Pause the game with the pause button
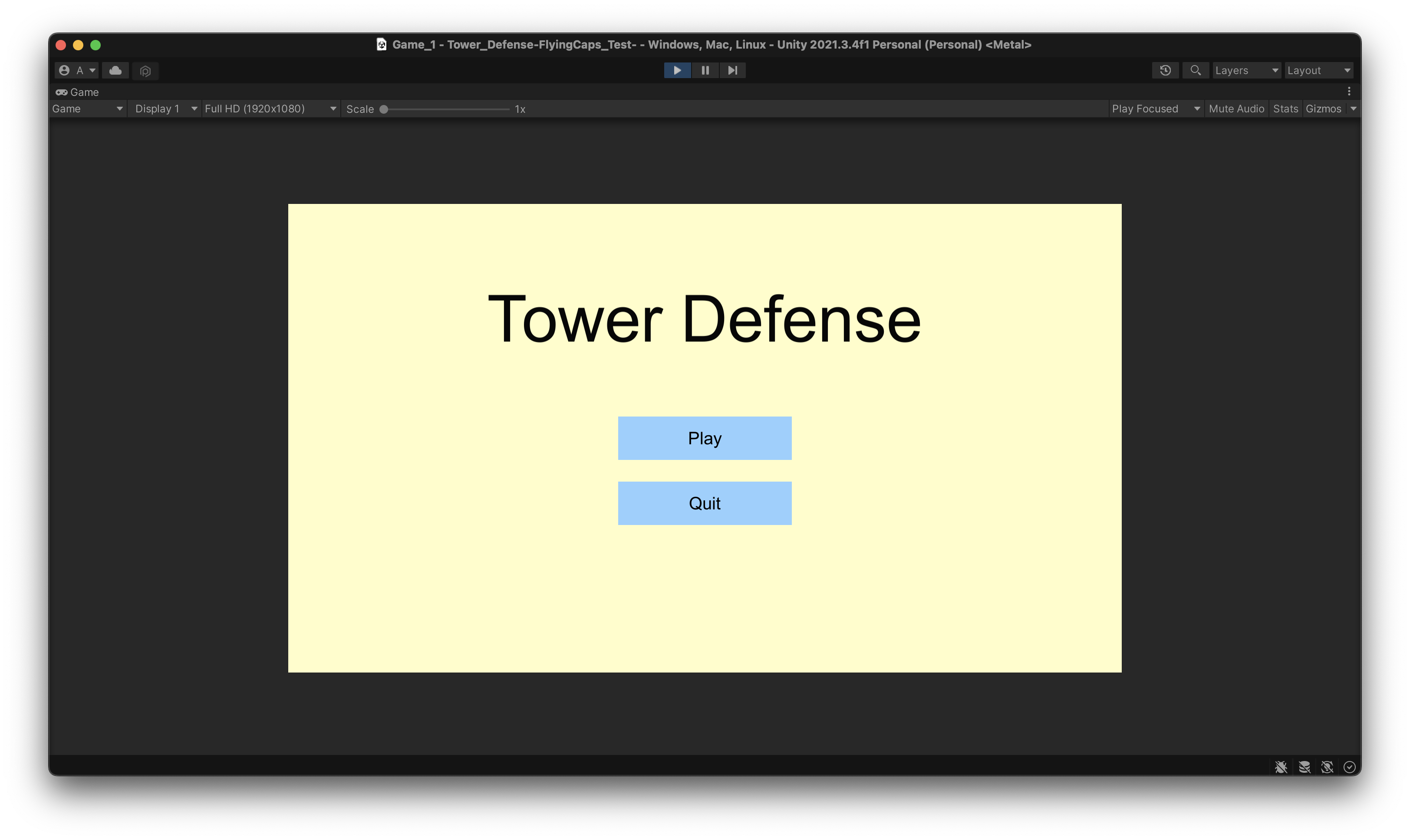This screenshot has height=840, width=1410. pyautogui.click(x=705, y=70)
